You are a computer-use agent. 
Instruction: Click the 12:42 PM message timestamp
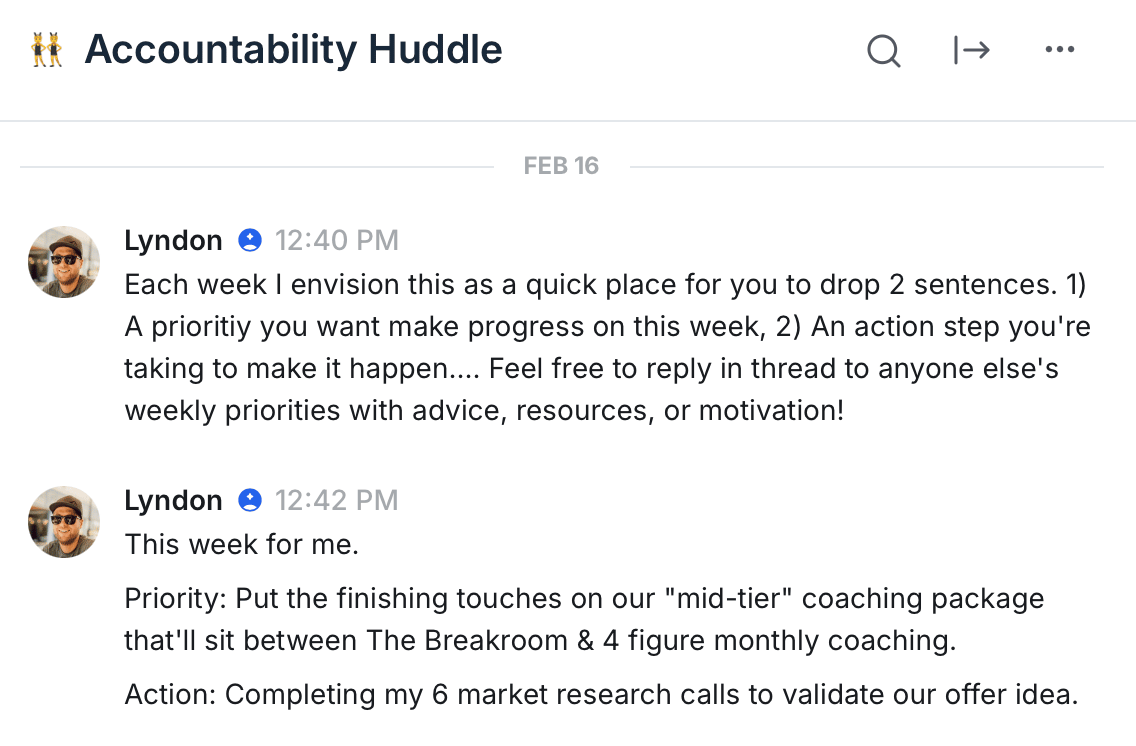click(337, 500)
